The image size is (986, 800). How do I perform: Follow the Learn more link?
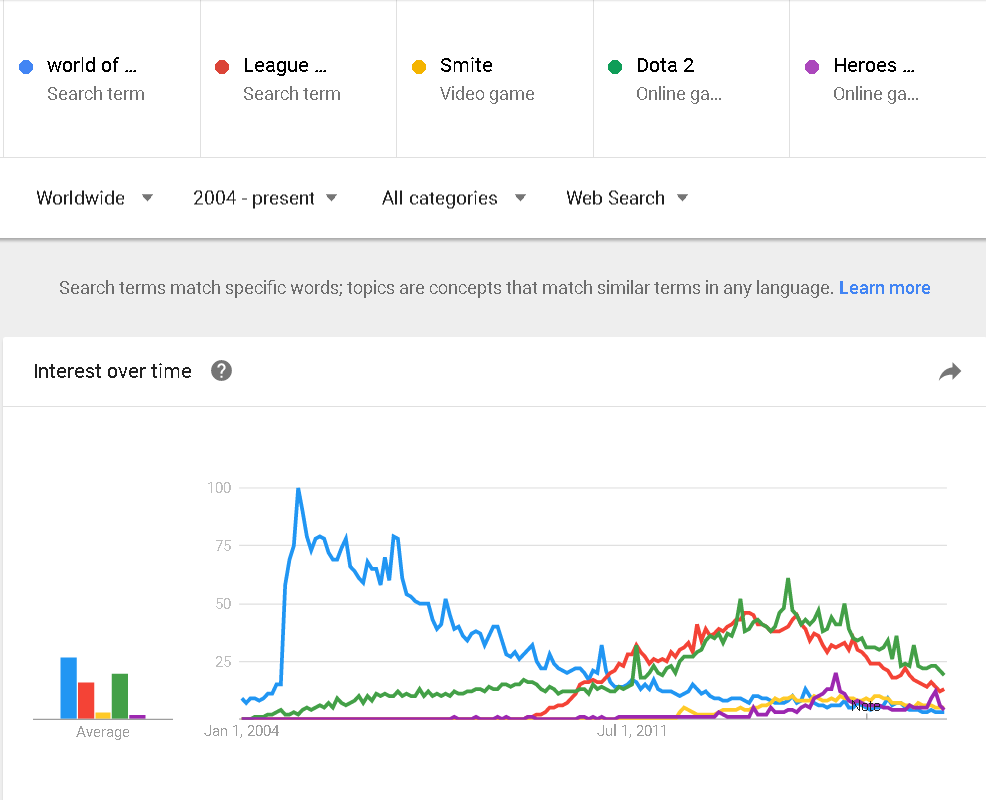pyautogui.click(x=884, y=288)
